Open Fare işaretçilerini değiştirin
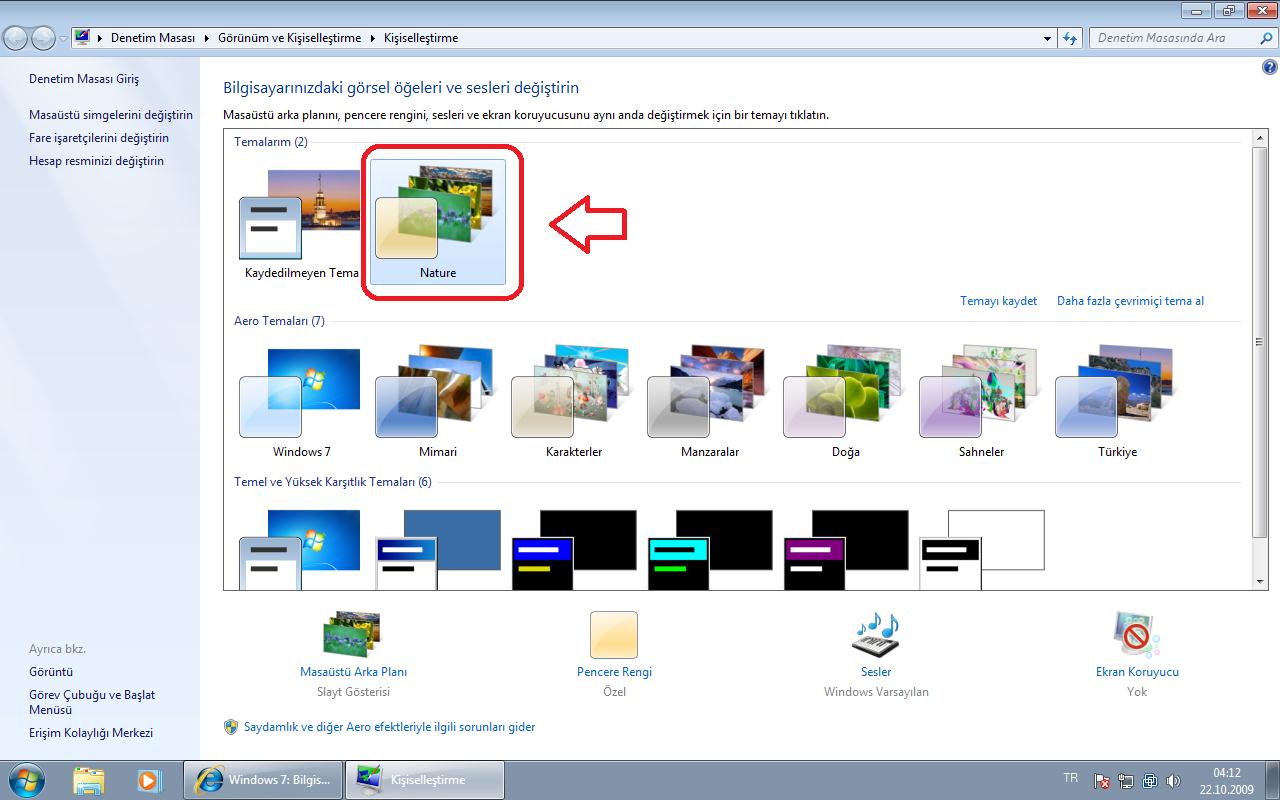This screenshot has width=1280, height=800. 99,138
